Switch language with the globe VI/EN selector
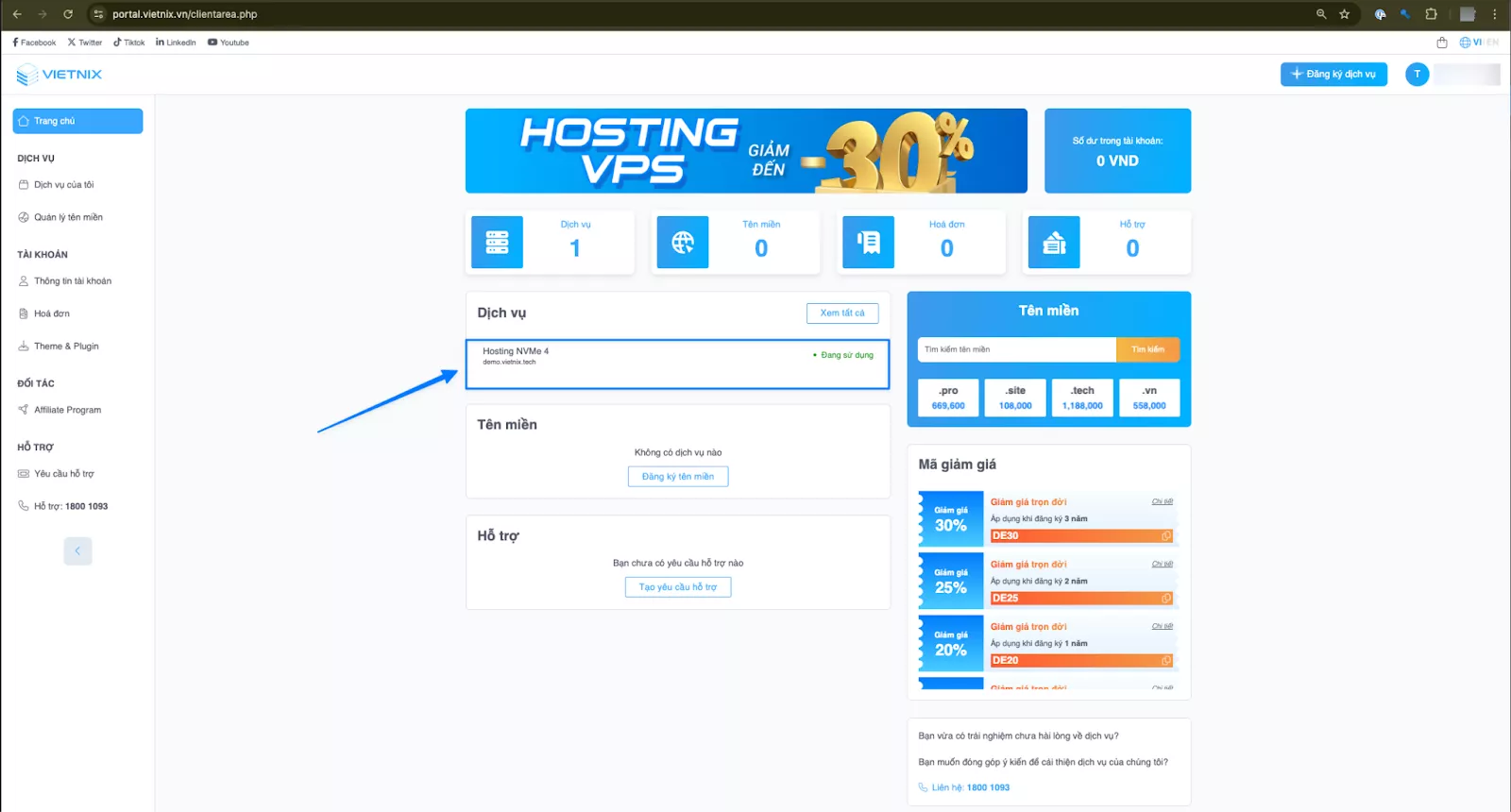 pos(1479,42)
